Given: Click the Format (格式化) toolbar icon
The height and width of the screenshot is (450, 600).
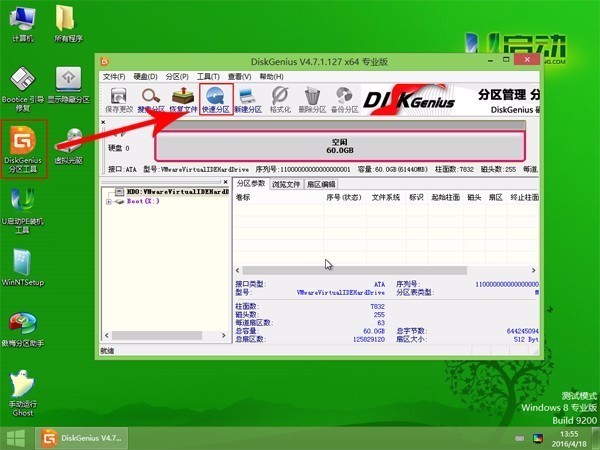Looking at the screenshot, I should click(280, 100).
